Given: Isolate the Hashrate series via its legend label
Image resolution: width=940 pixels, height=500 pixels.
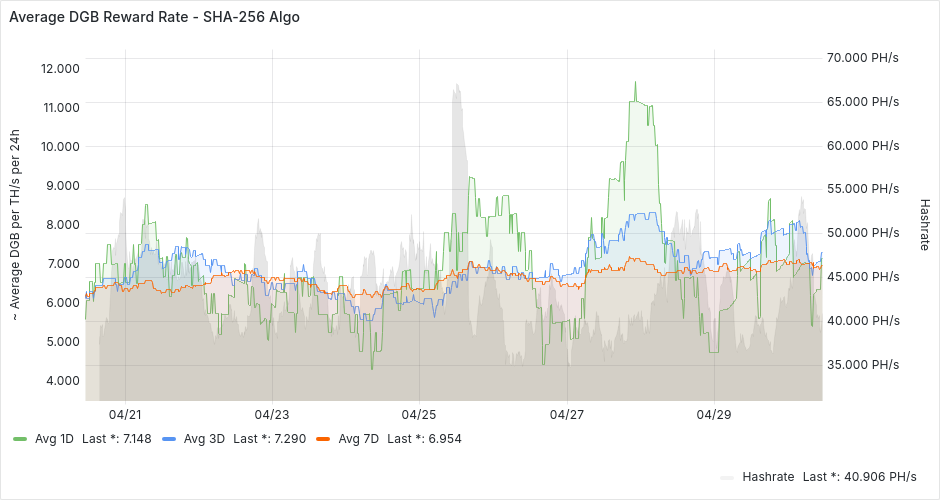Looking at the screenshot, I should point(768,477).
